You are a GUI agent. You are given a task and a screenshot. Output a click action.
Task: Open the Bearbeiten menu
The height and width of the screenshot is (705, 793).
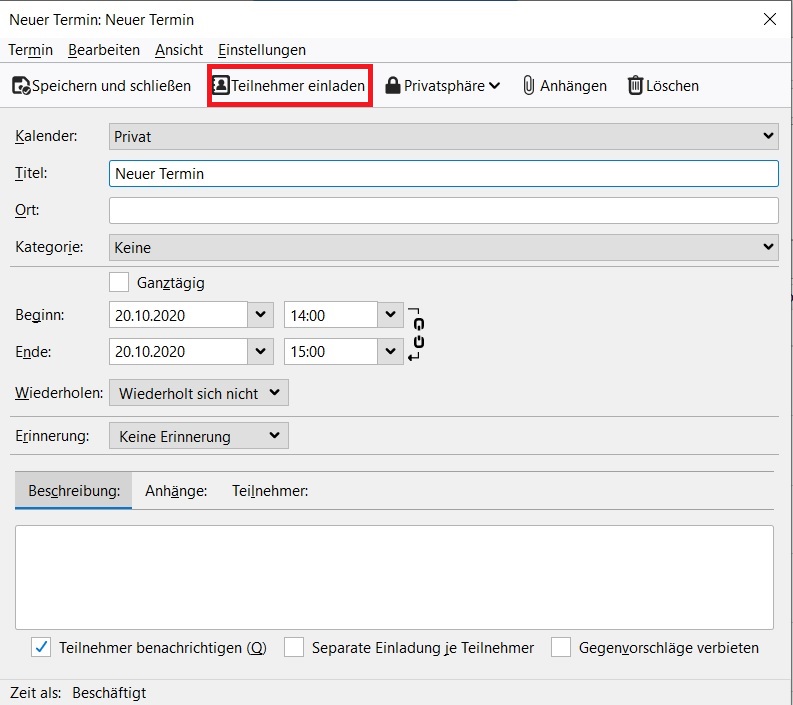coord(104,50)
